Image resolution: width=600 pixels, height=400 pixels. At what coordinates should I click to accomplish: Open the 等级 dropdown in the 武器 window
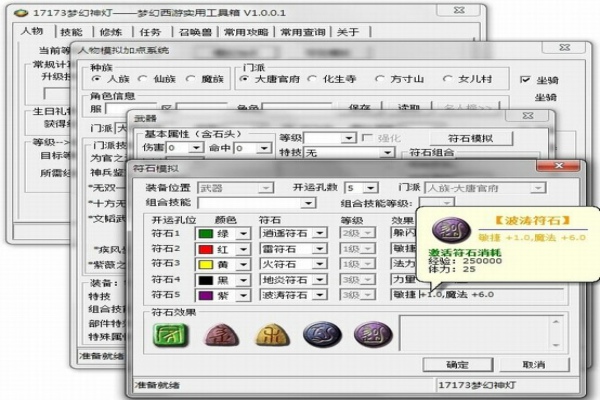pos(348,138)
